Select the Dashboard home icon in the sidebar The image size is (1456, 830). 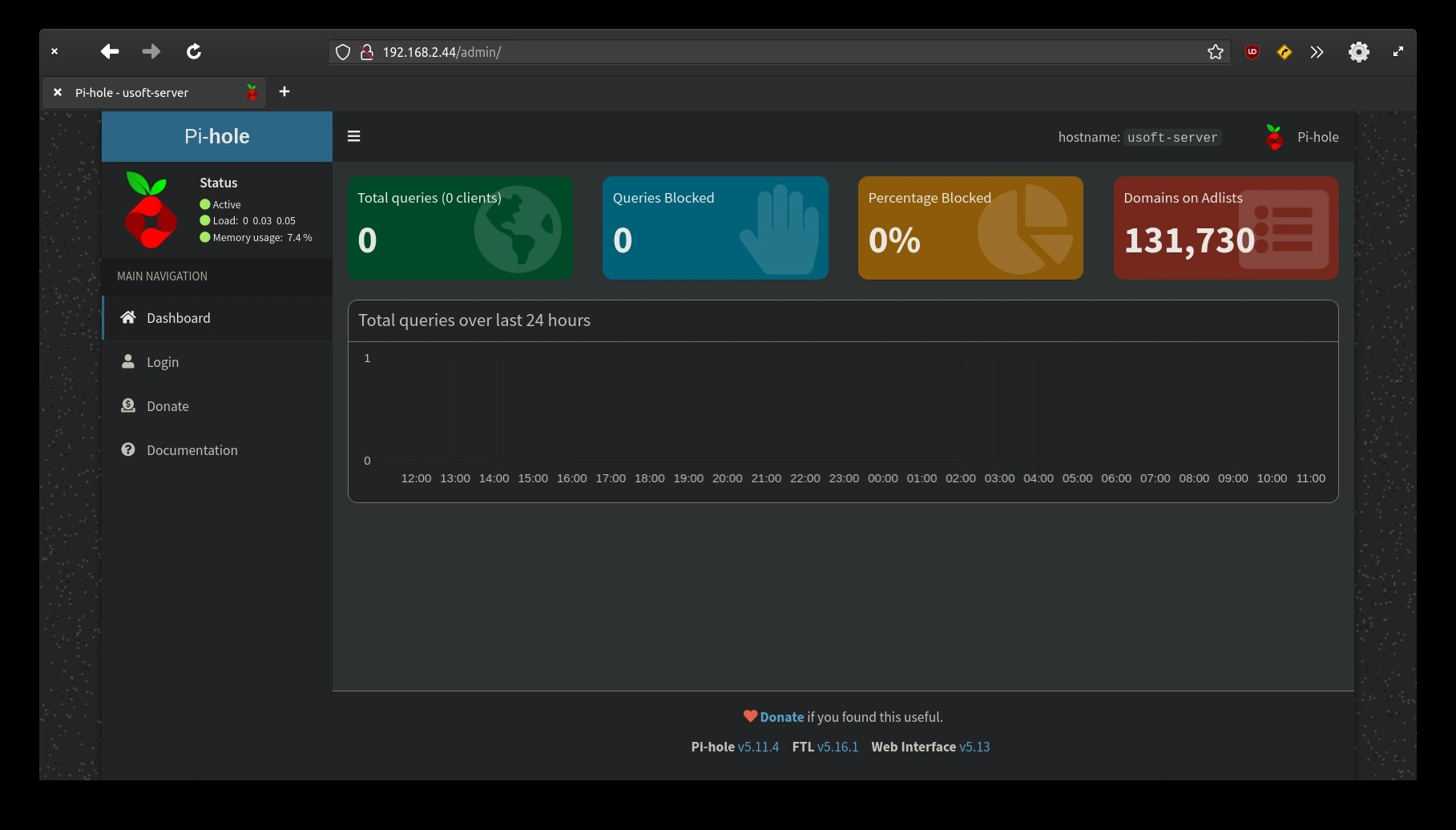point(128,317)
